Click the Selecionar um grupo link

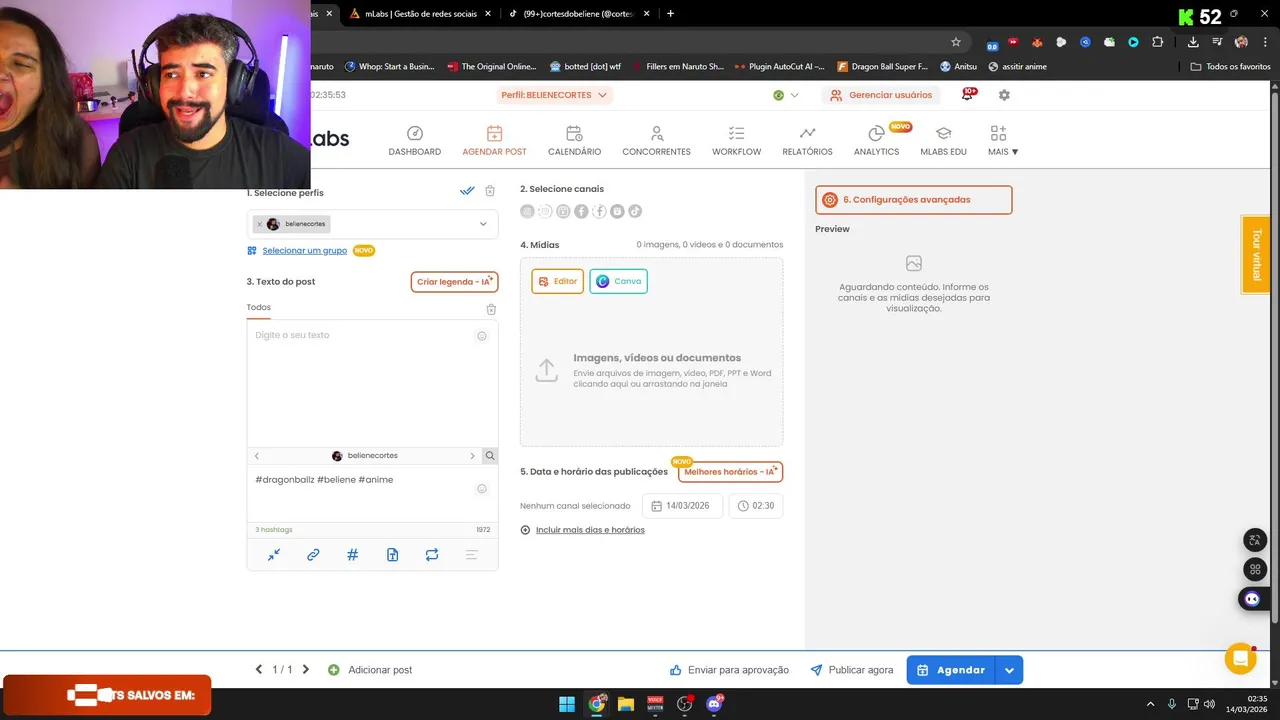[x=304, y=250]
